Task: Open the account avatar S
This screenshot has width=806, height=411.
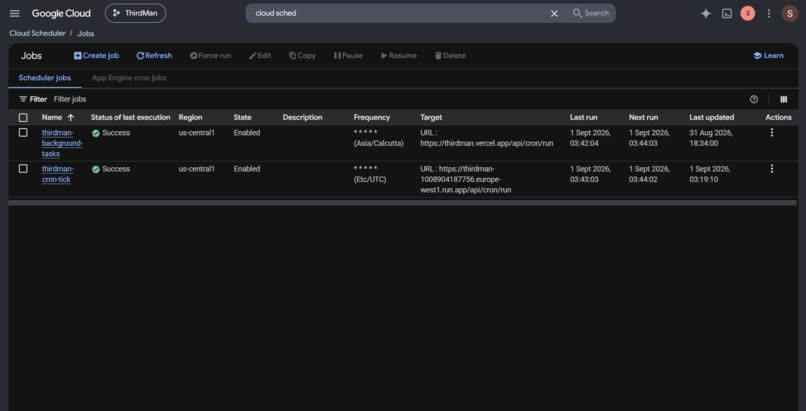Action: click(x=790, y=13)
